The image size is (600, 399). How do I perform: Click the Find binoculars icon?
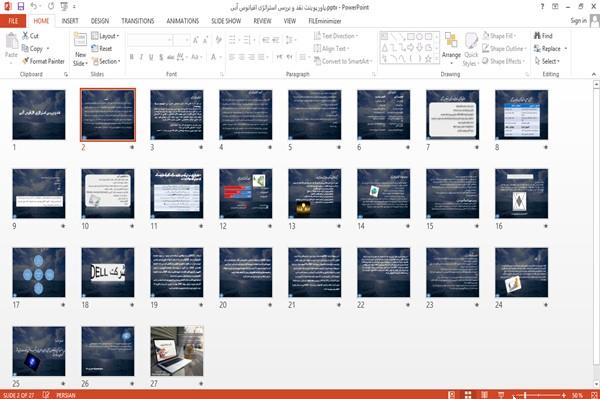[x=537, y=36]
